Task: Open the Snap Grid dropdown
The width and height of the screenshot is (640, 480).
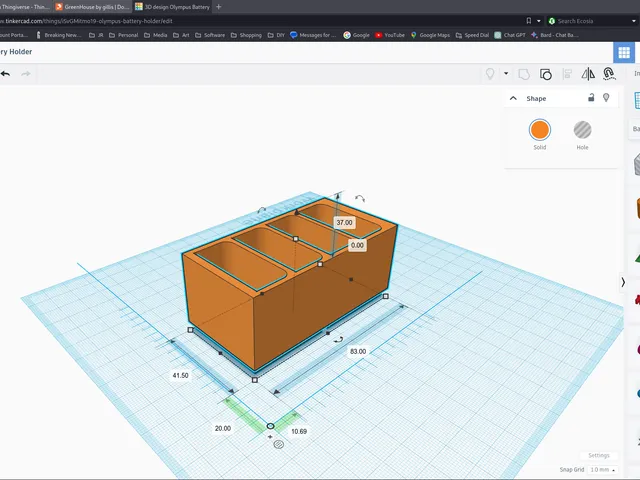Action: (603, 470)
